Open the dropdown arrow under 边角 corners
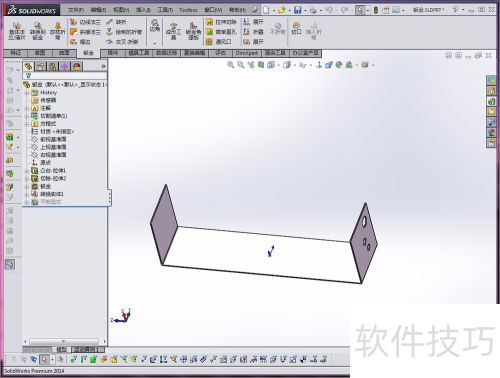 [x=154, y=43]
